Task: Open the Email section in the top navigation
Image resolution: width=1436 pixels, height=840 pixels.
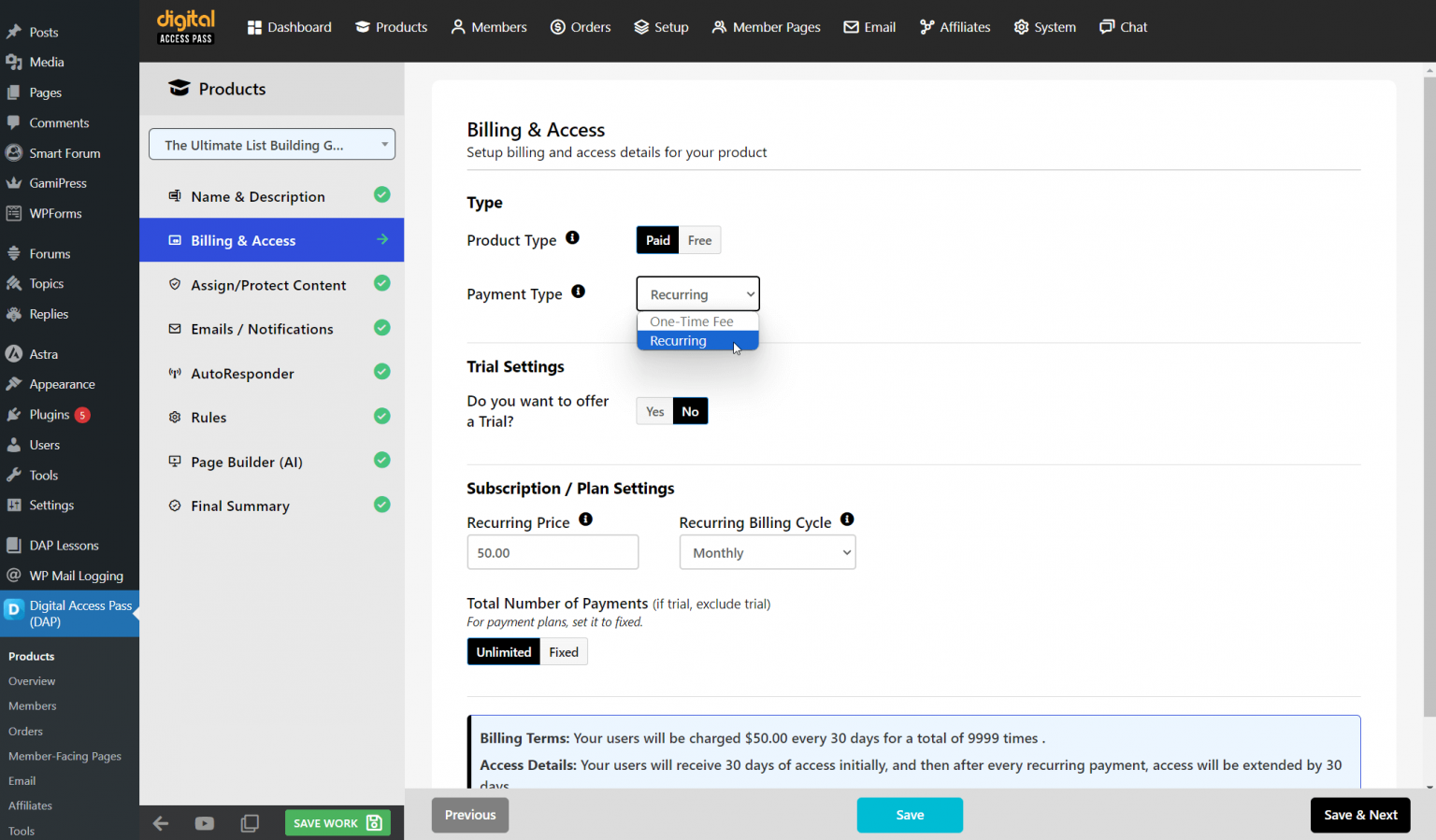Action: tap(869, 27)
